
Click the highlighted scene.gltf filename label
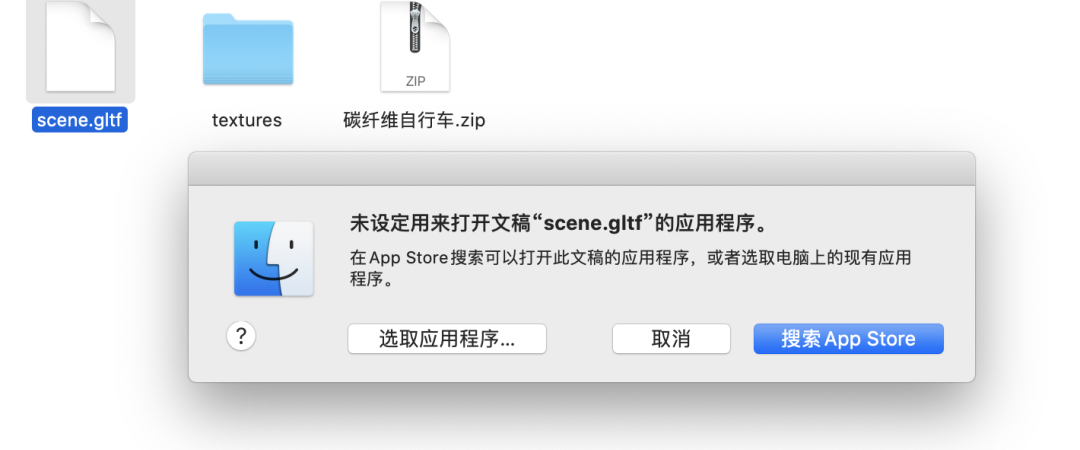point(80,120)
